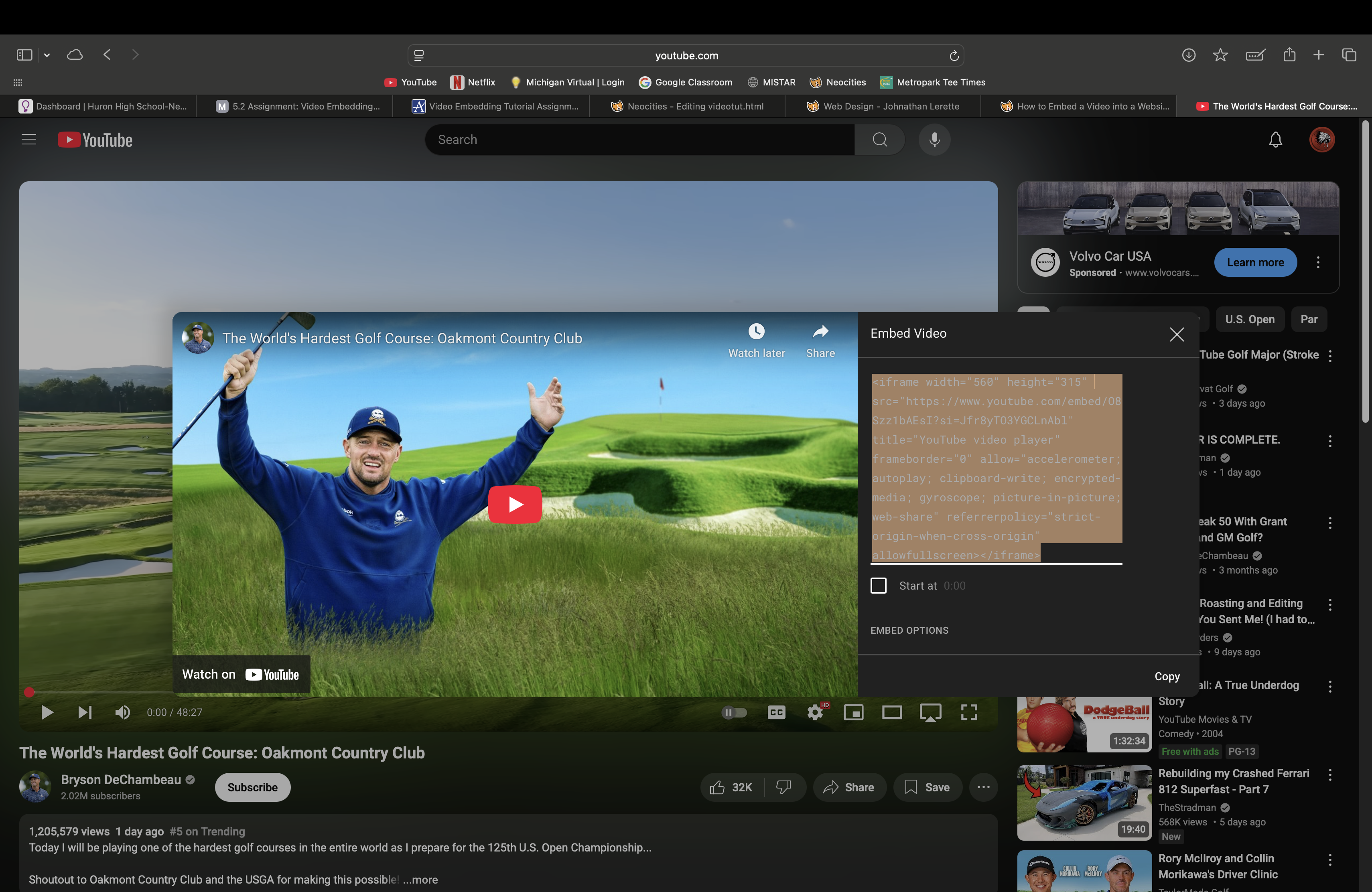1372x892 pixels.
Task: Switch to 5.2 Assignment Video Embedding tab
Action: point(294,106)
